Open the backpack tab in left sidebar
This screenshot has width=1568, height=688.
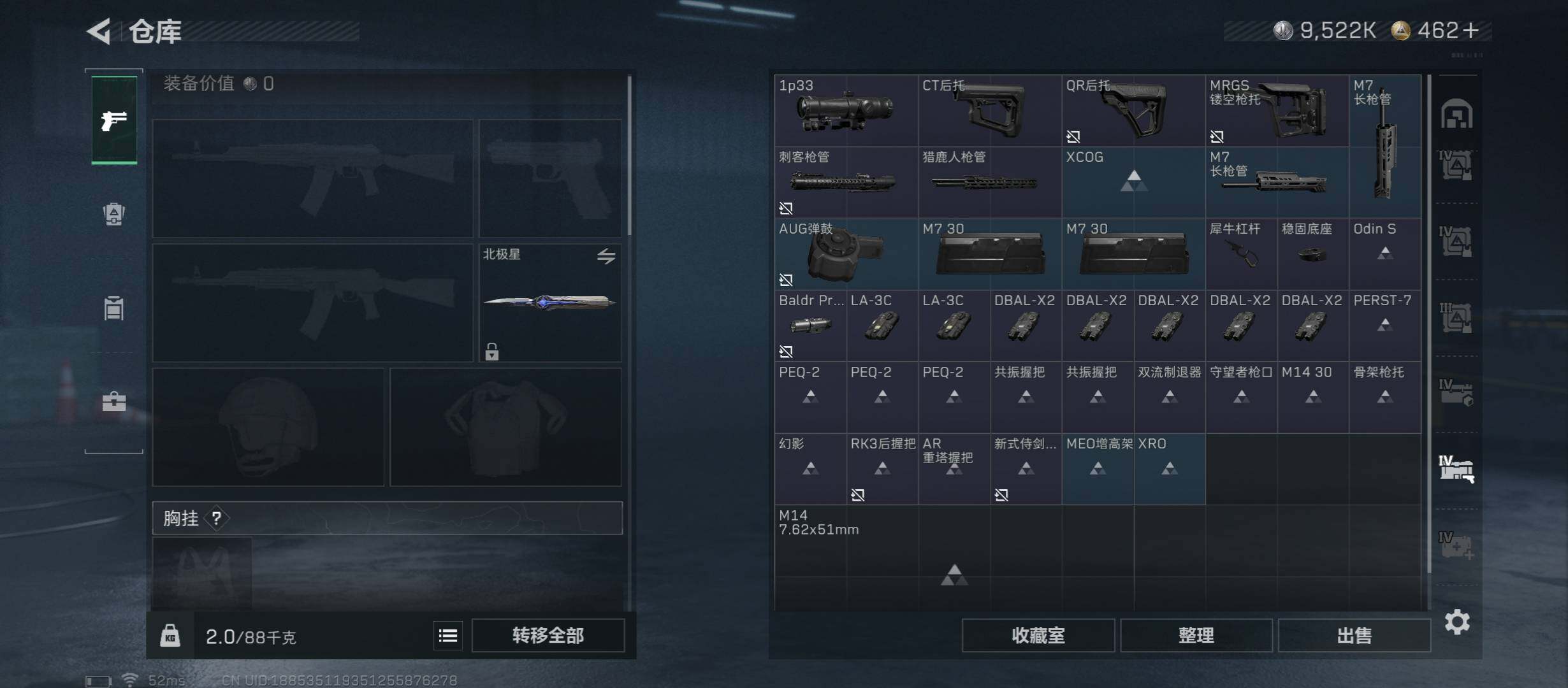click(x=114, y=214)
